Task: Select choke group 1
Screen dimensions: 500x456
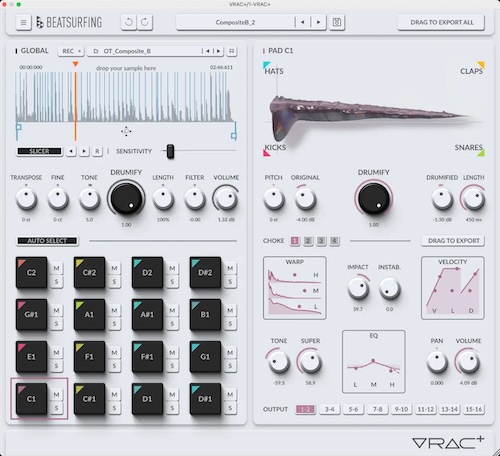Action: coord(295,241)
